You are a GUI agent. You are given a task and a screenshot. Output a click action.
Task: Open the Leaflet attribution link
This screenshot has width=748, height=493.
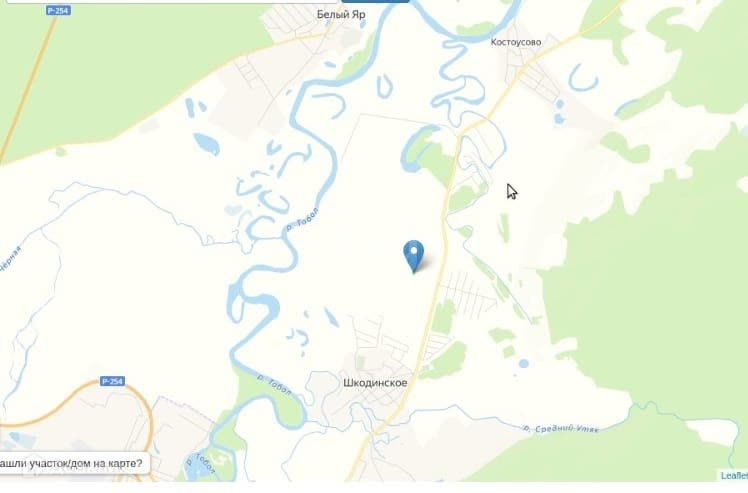[734, 475]
